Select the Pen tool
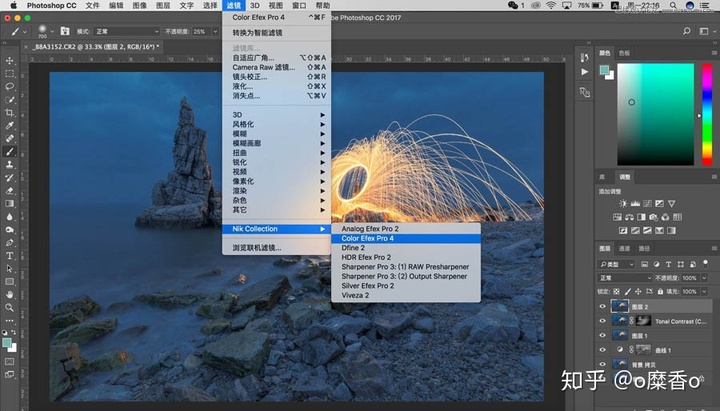 9,242
